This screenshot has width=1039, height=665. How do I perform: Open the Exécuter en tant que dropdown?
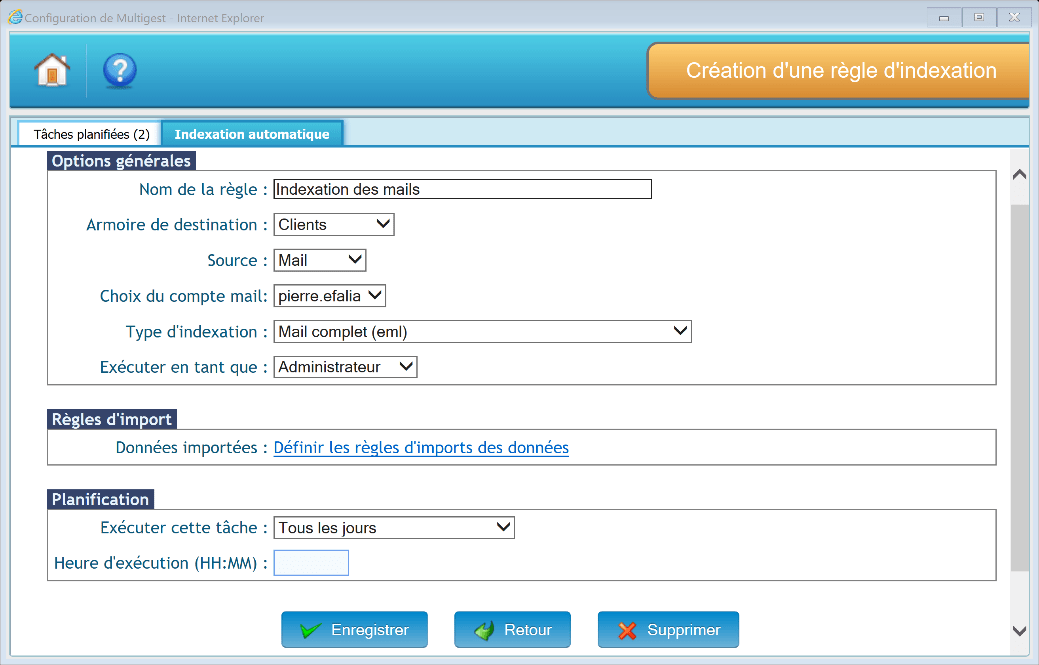point(345,367)
